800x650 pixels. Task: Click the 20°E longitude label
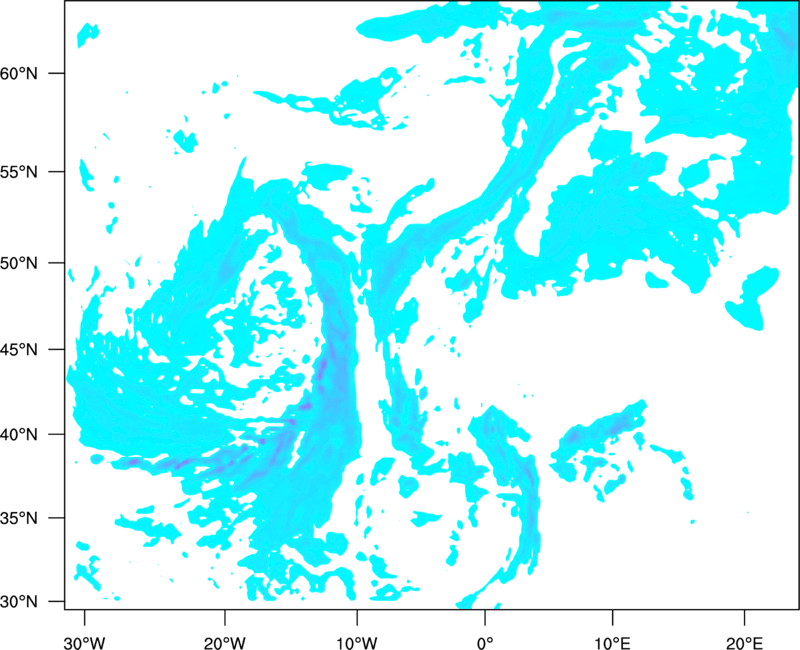point(744,643)
